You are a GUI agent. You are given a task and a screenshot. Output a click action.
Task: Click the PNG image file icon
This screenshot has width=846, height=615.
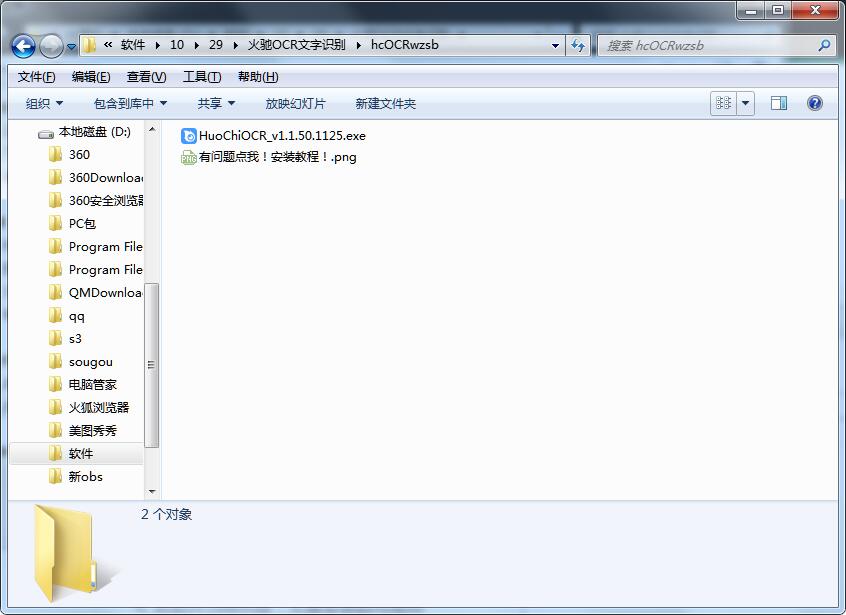pos(188,158)
